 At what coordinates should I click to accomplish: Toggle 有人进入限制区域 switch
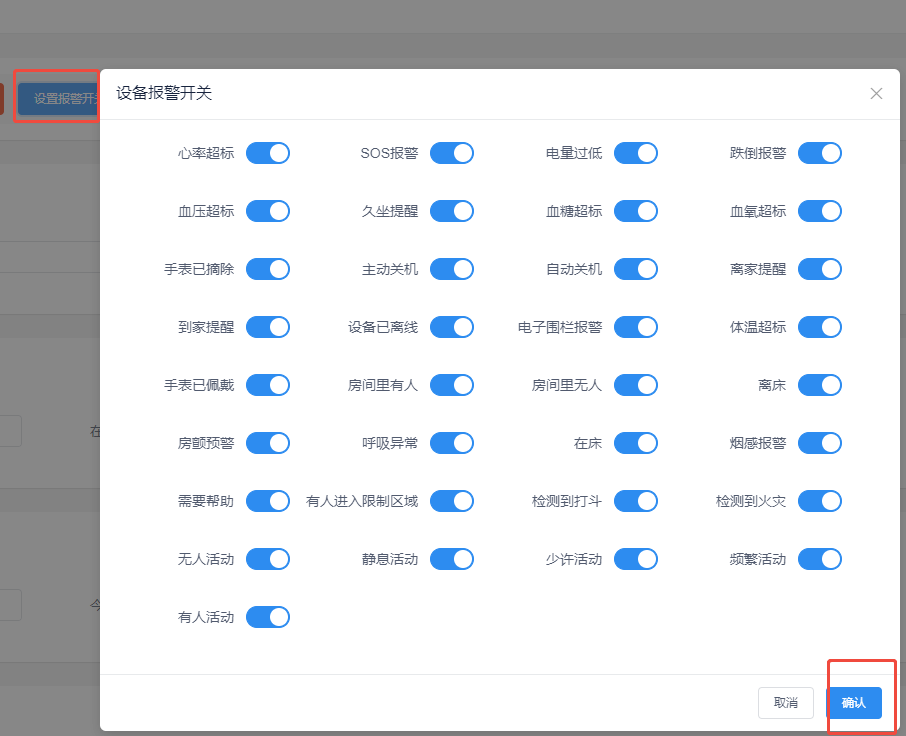click(452, 501)
